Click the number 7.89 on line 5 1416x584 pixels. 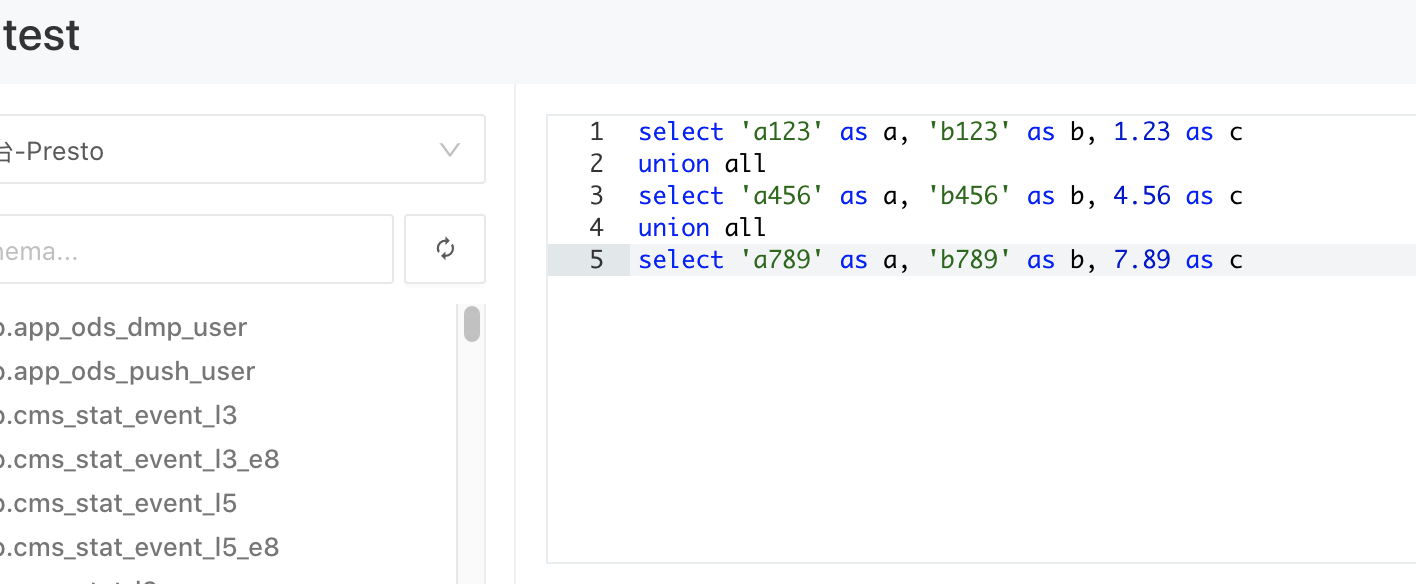coord(1141,259)
